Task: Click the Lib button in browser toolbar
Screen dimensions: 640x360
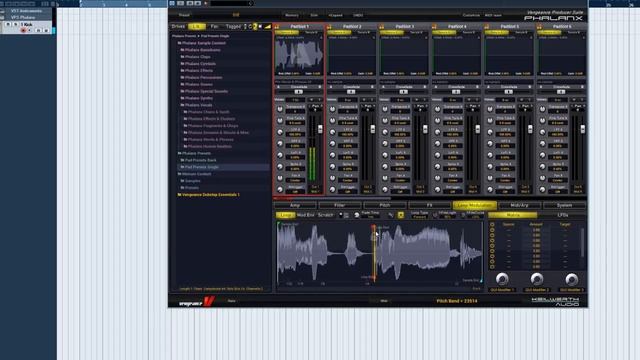Action: tap(196, 27)
